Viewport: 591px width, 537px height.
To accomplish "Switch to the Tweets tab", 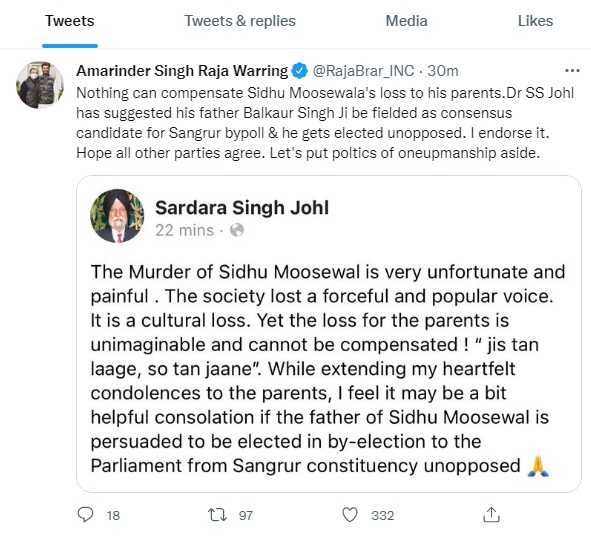I will click(x=70, y=21).
